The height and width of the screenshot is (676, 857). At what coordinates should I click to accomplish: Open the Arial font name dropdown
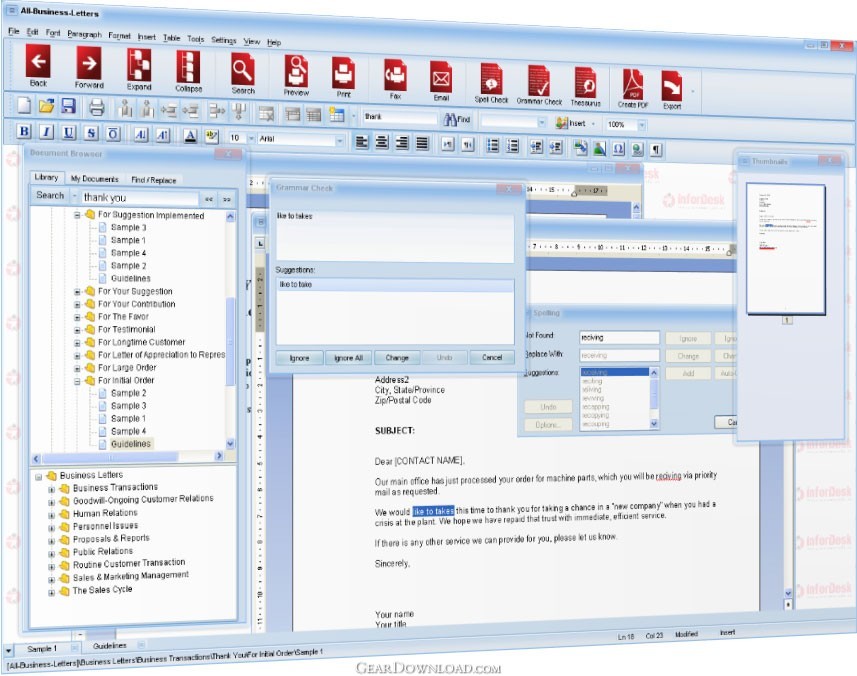[339, 141]
